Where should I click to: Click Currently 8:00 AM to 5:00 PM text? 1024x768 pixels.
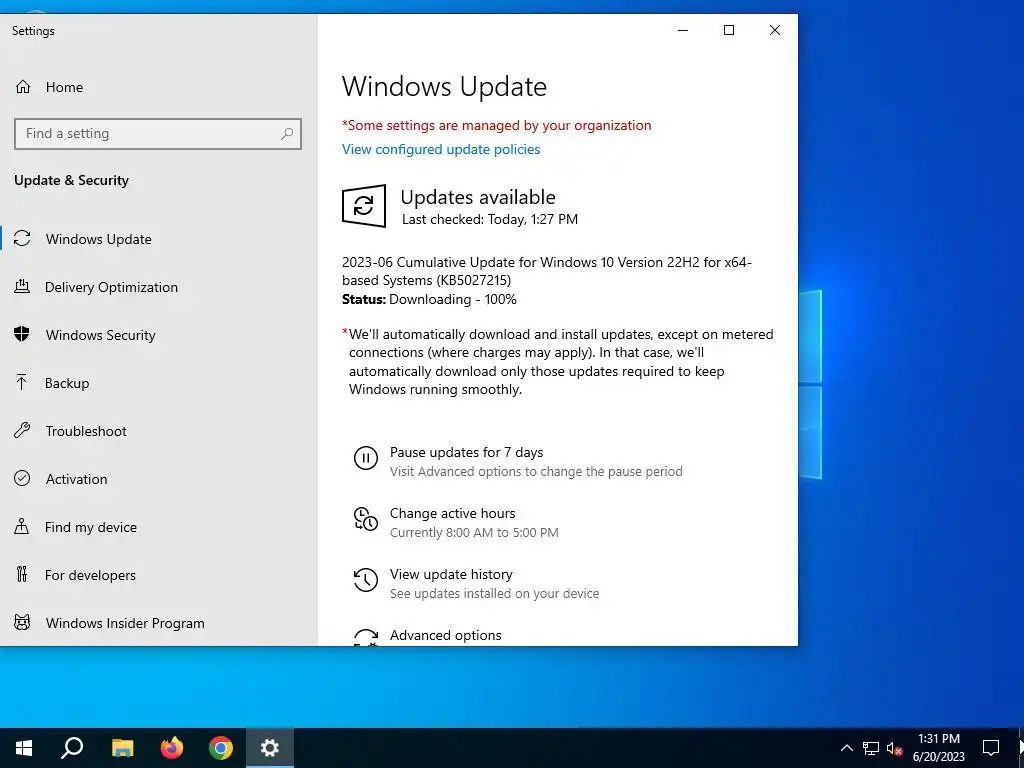click(474, 532)
